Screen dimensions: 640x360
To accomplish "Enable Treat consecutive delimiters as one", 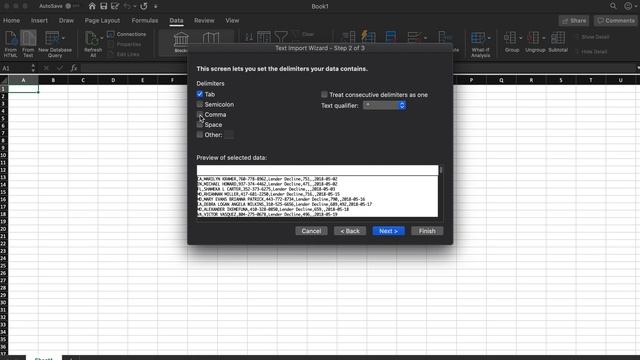I will [x=324, y=95].
